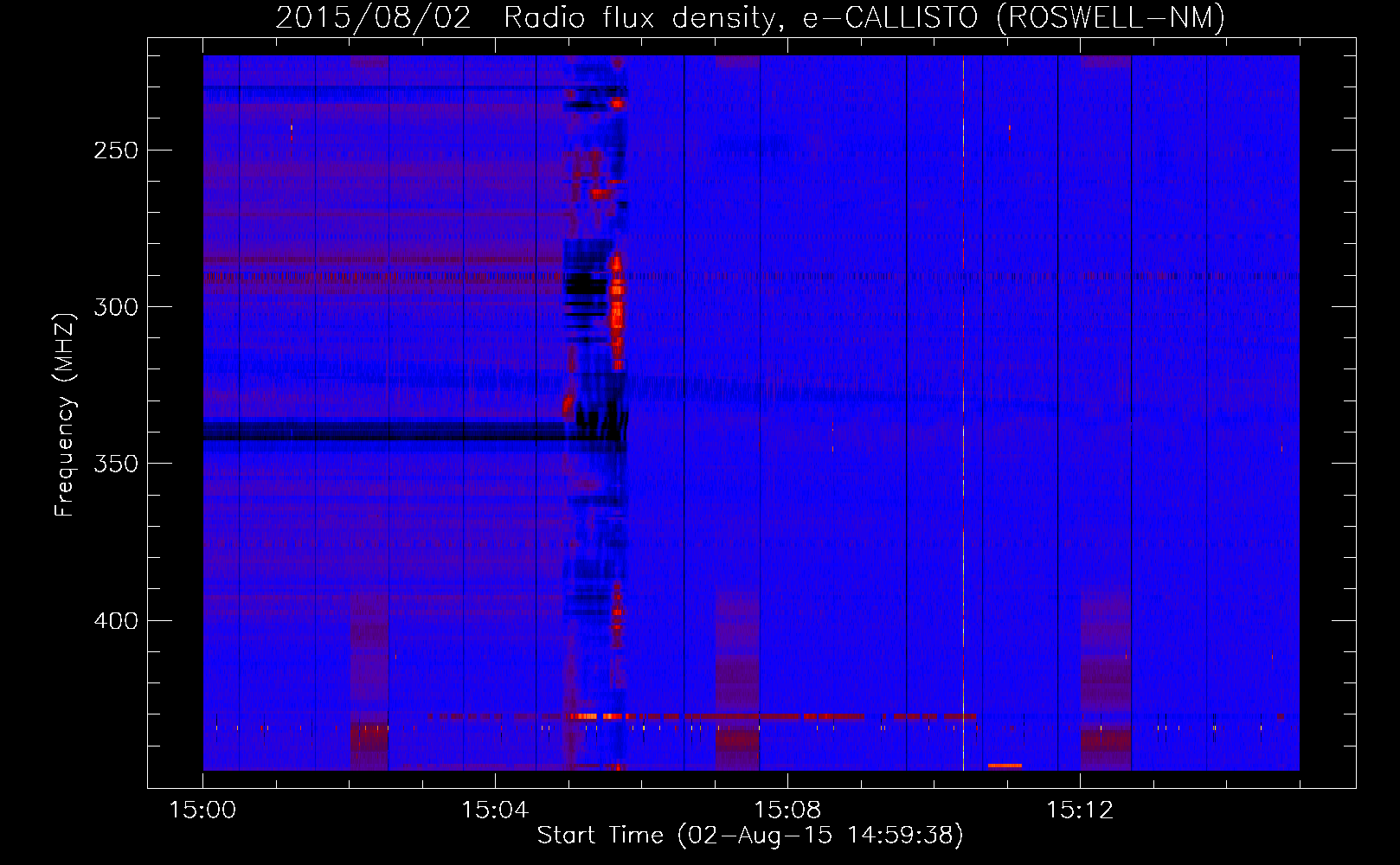The height and width of the screenshot is (865, 1400).
Task: Click the 15:04 time tick label
Action: pyautogui.click(x=495, y=811)
